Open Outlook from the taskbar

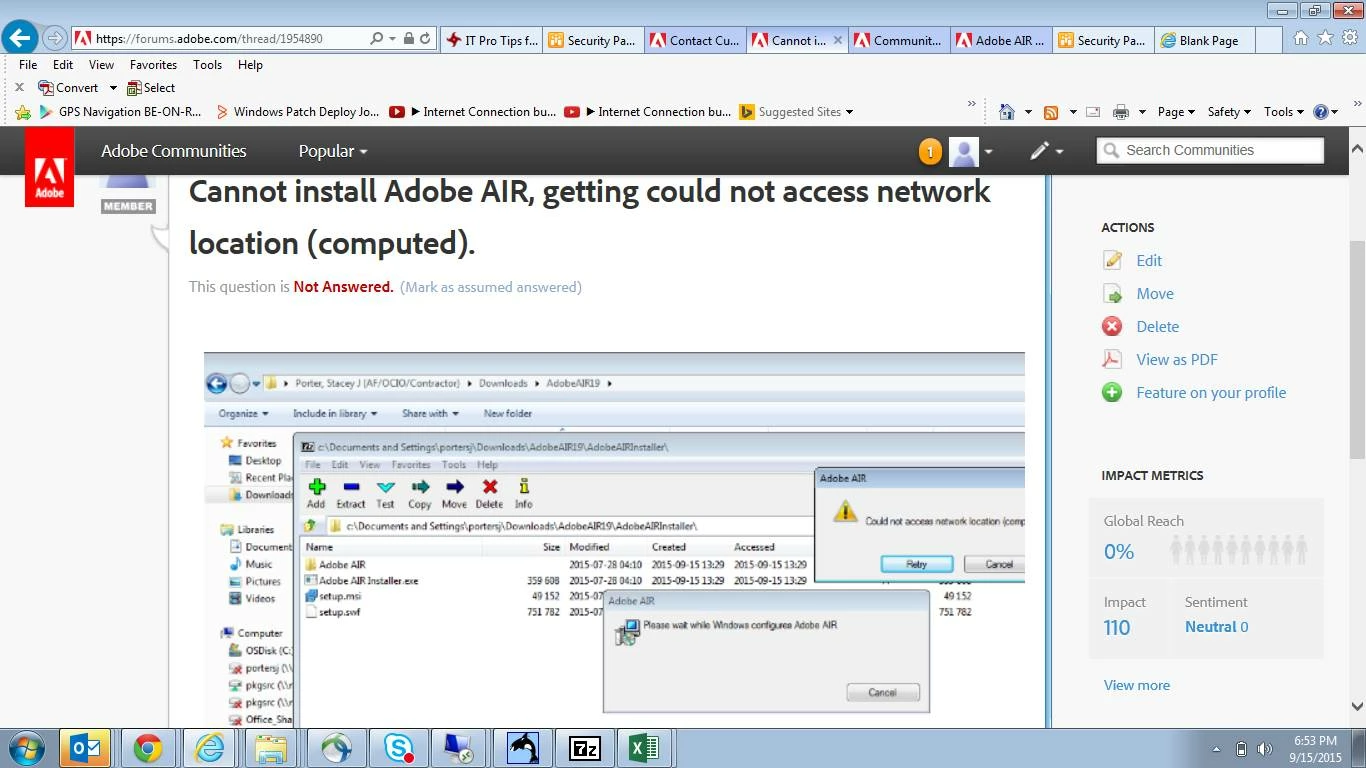tap(85, 748)
